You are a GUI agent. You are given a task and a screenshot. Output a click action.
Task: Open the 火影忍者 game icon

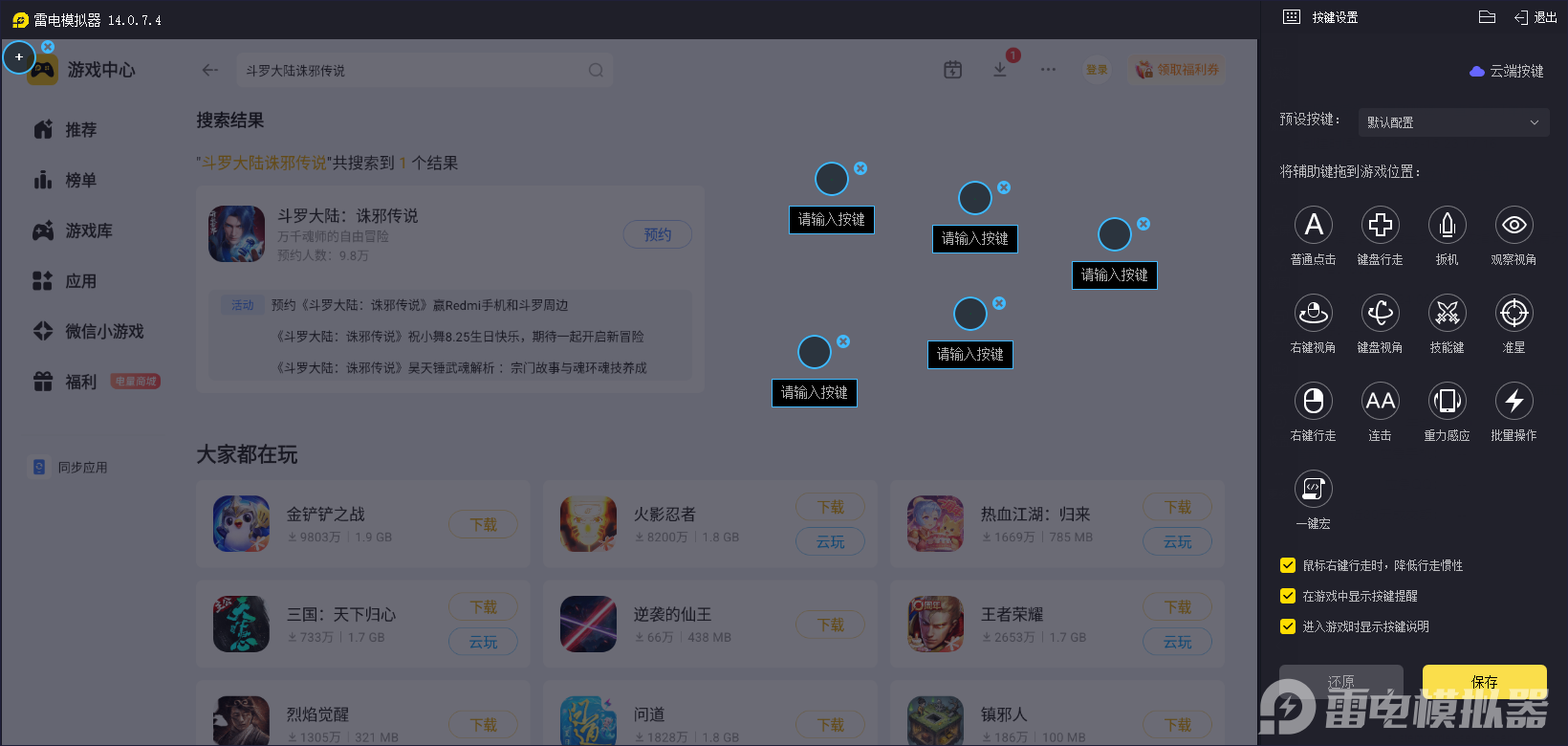pos(588,523)
